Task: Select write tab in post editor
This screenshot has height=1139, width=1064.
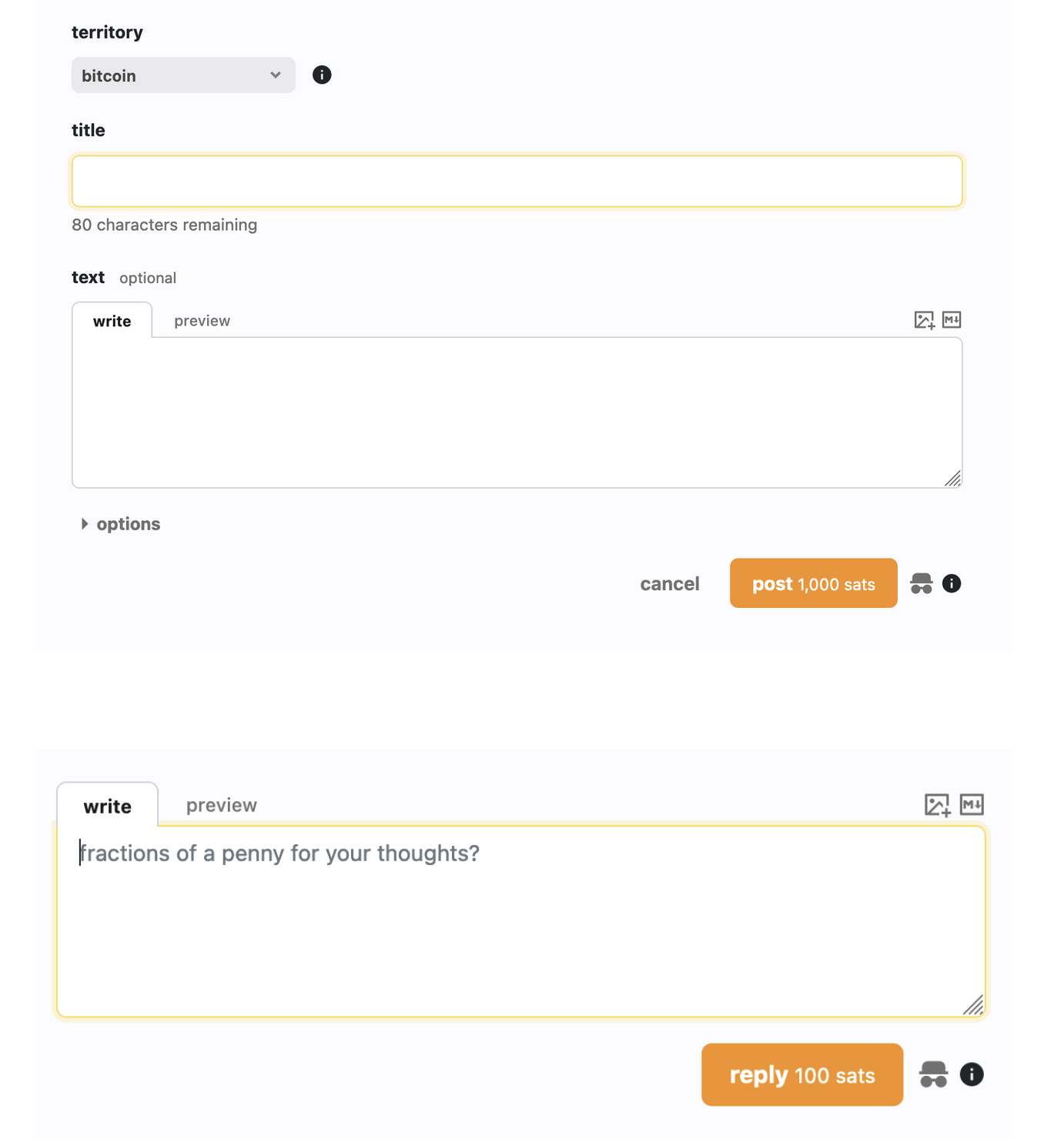Action: [x=112, y=321]
